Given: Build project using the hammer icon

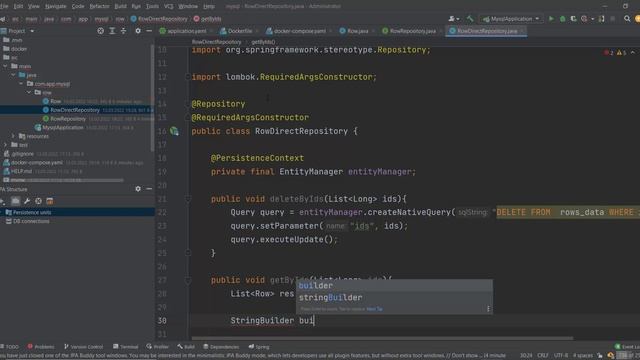Looking at the screenshot, I should point(470,19).
